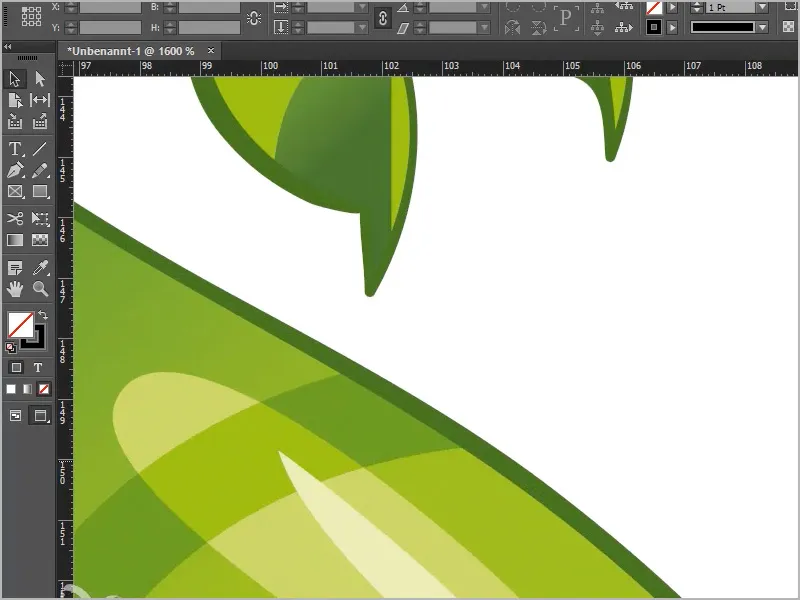The width and height of the screenshot is (800, 600).
Task: Select the Hand tool
Action: click(x=15, y=289)
